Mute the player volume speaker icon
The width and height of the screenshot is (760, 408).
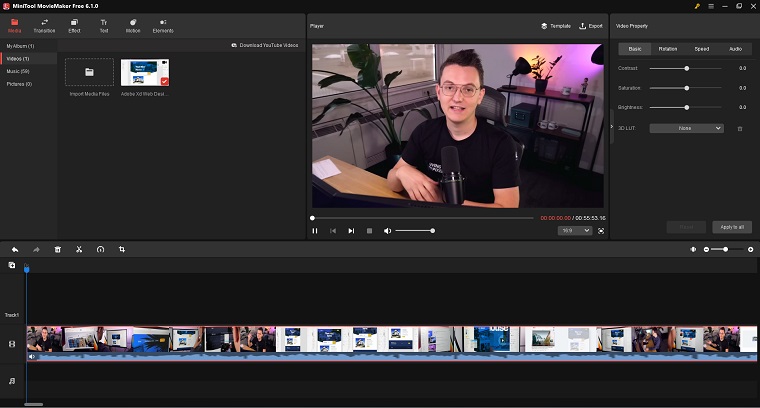point(387,231)
